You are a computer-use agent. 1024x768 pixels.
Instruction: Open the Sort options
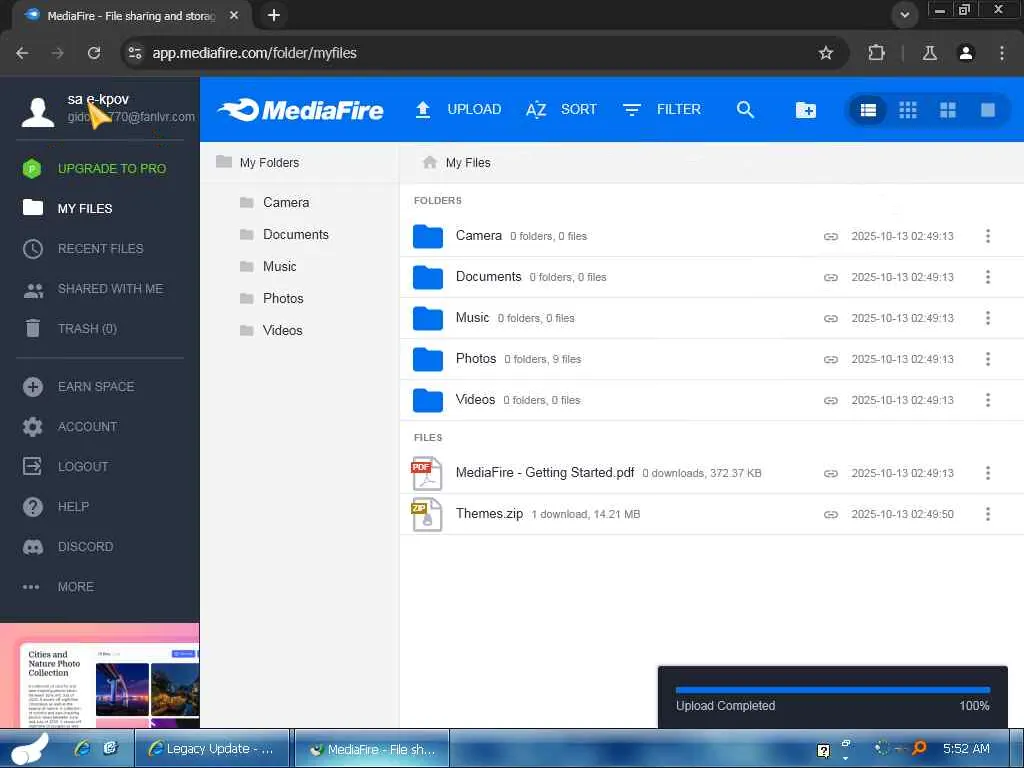tap(562, 110)
